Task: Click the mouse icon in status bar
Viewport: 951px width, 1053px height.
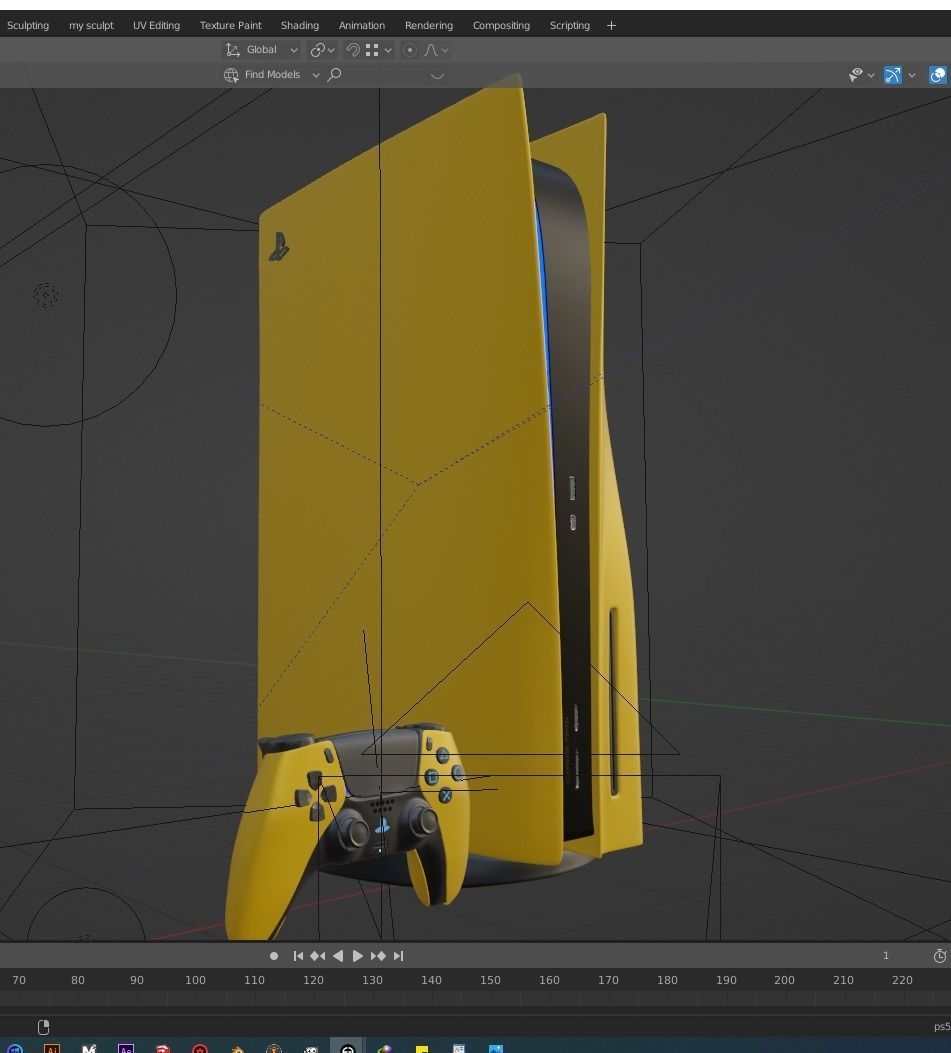Action: tap(44, 1027)
